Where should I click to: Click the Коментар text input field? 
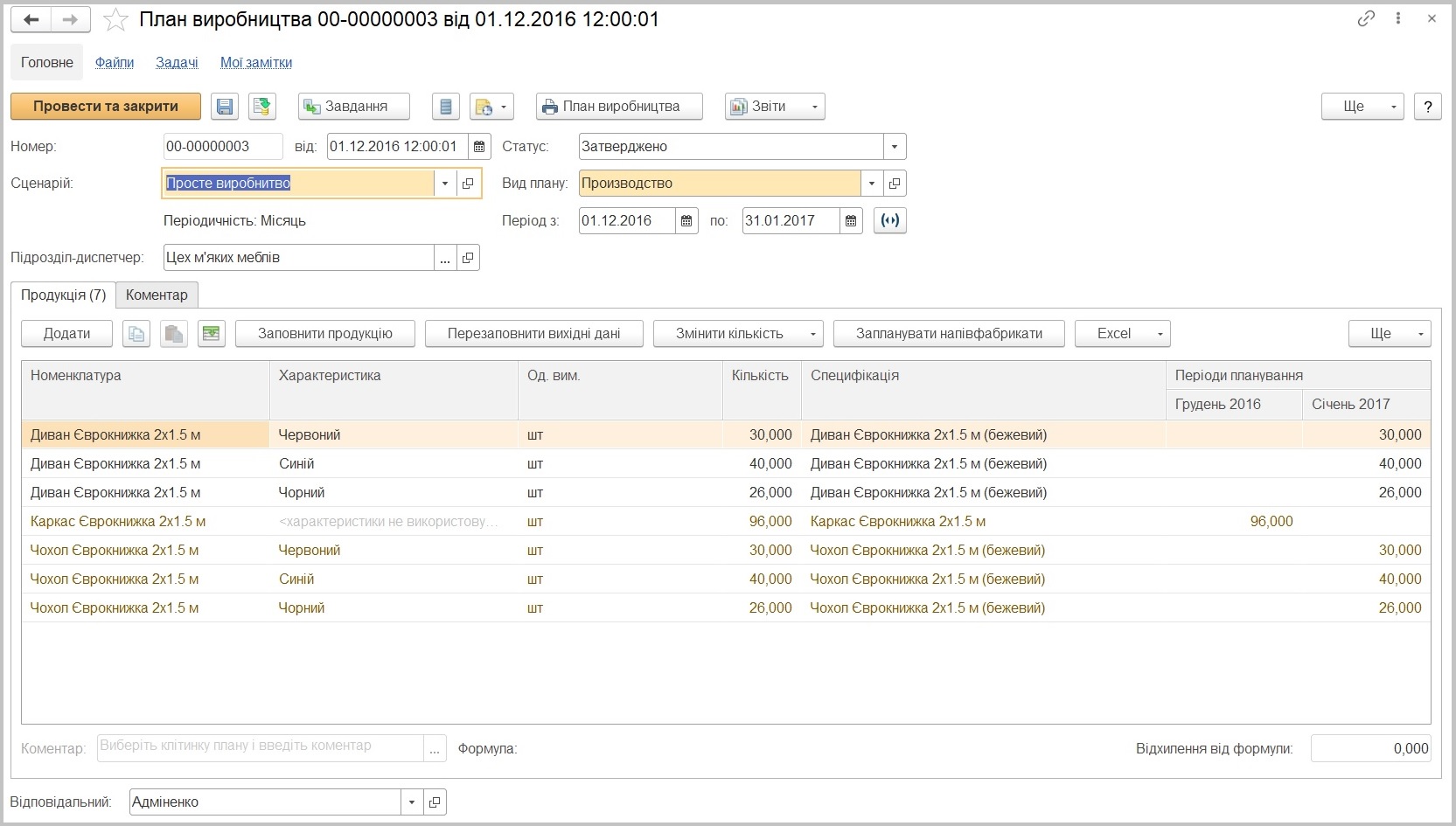pyautogui.click(x=261, y=748)
